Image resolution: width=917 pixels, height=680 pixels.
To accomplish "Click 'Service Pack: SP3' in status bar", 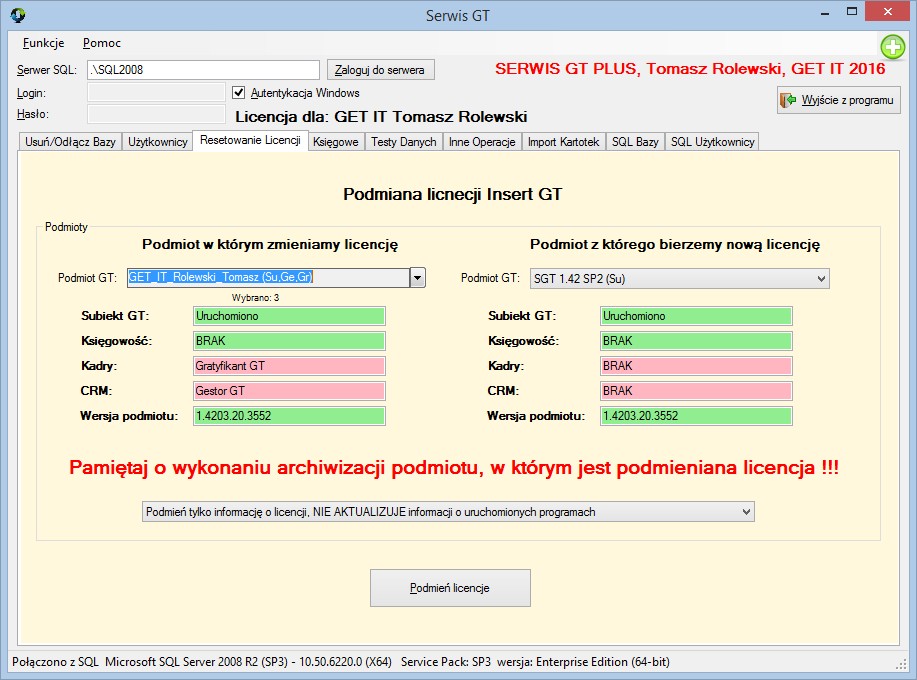I will click(x=446, y=662).
